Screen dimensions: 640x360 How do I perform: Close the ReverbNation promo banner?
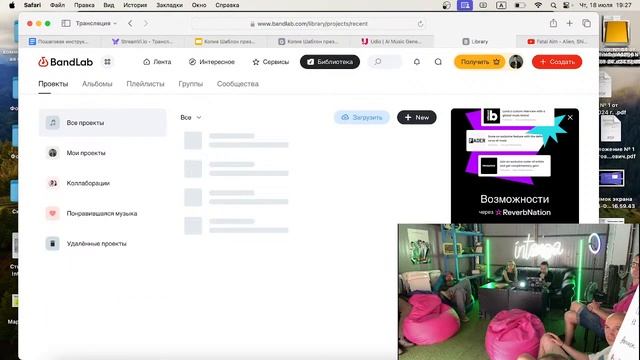click(x=570, y=118)
